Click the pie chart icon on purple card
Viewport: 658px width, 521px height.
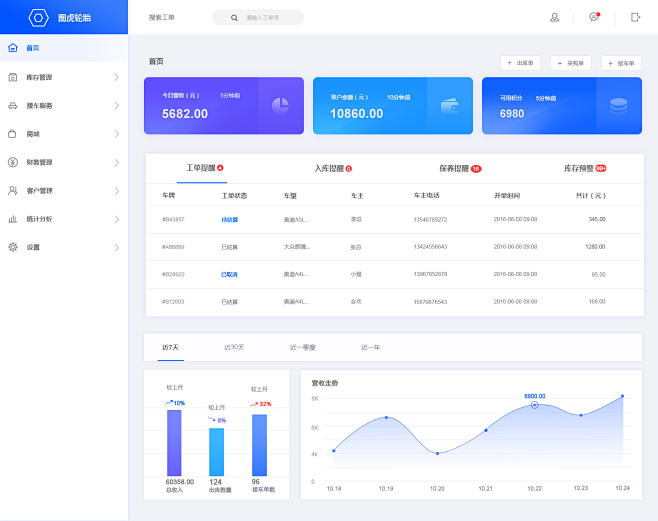280,106
